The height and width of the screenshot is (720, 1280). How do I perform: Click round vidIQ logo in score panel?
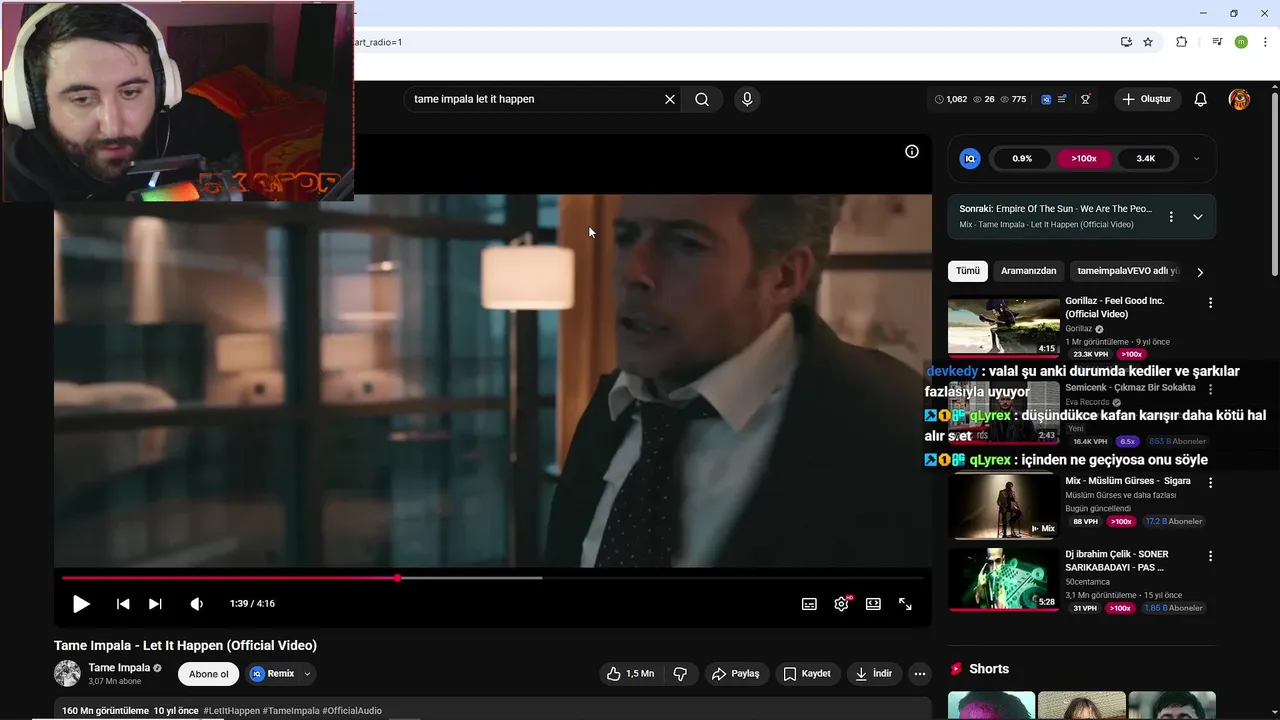(x=969, y=158)
